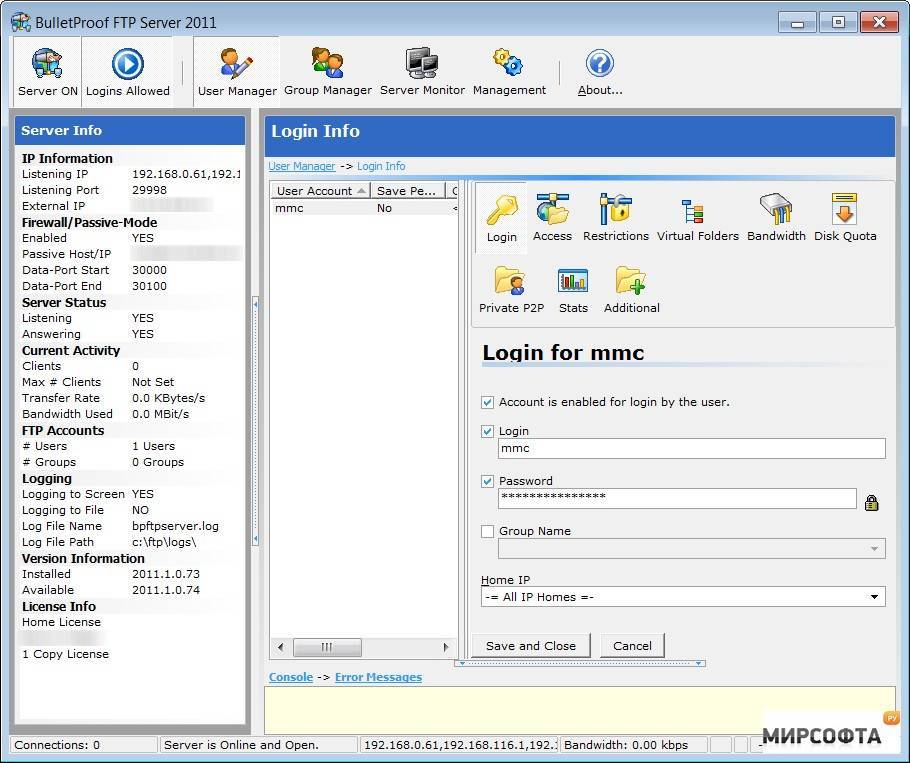Click the # Groups value 0 Groups
910x763 pixels.
(x=158, y=462)
